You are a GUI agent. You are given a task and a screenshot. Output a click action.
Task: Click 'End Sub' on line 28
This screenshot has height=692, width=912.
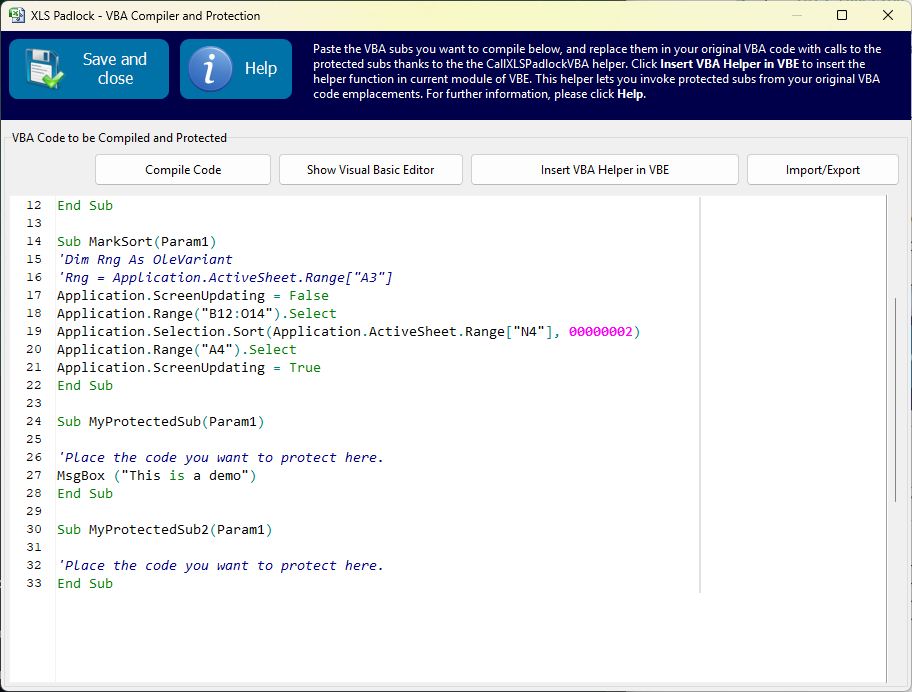tap(85, 494)
